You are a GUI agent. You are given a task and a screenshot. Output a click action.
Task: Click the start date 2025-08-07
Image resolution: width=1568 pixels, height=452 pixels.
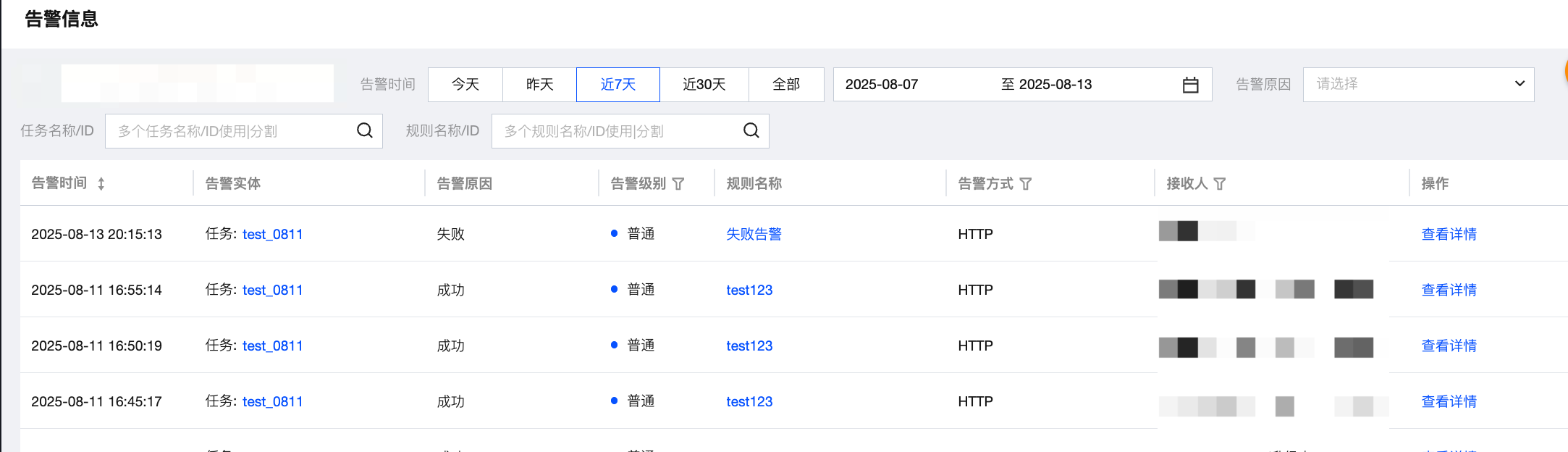click(x=882, y=85)
